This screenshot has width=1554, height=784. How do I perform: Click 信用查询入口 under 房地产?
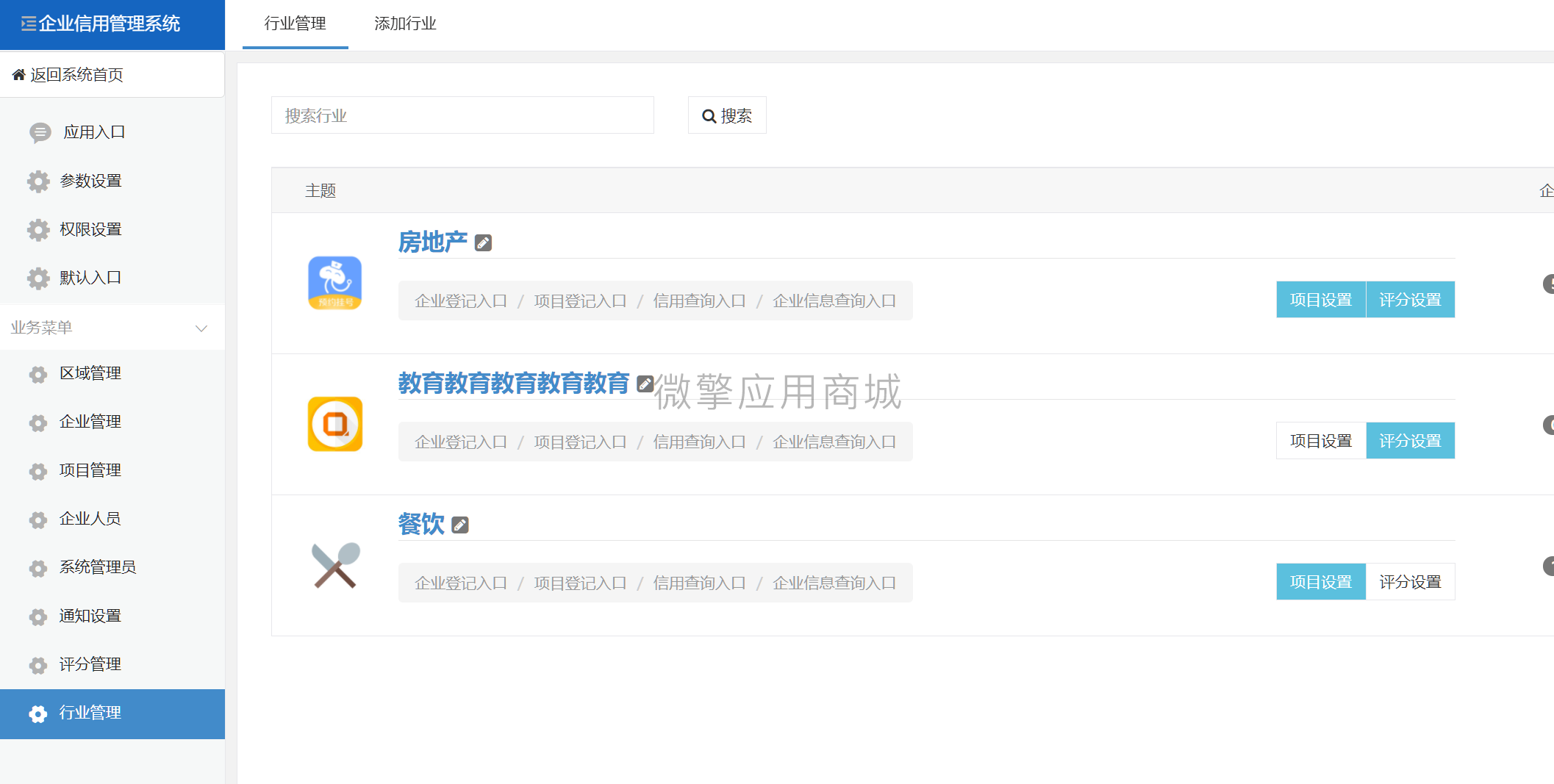pos(699,301)
